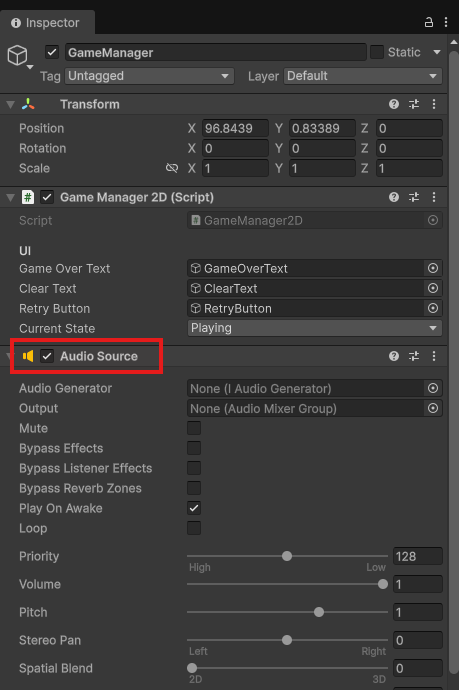Click the Inspector lock icon
Viewport: 459px width, 690px height.
[429, 22]
